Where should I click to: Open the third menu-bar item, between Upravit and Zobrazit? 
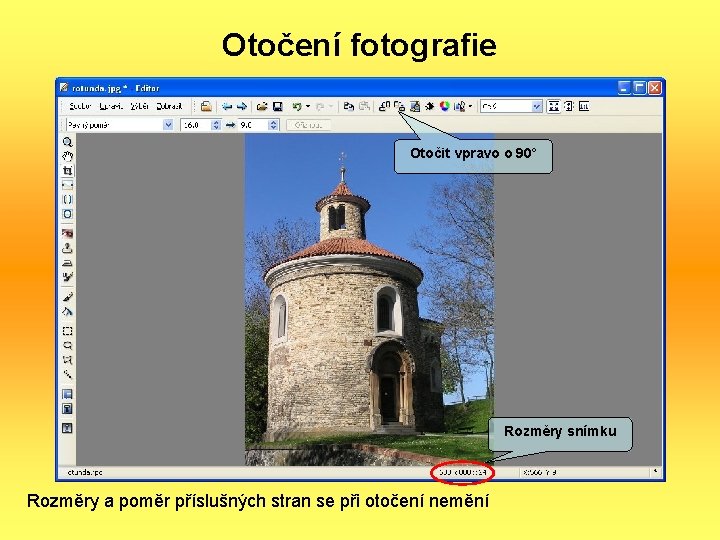(x=139, y=107)
